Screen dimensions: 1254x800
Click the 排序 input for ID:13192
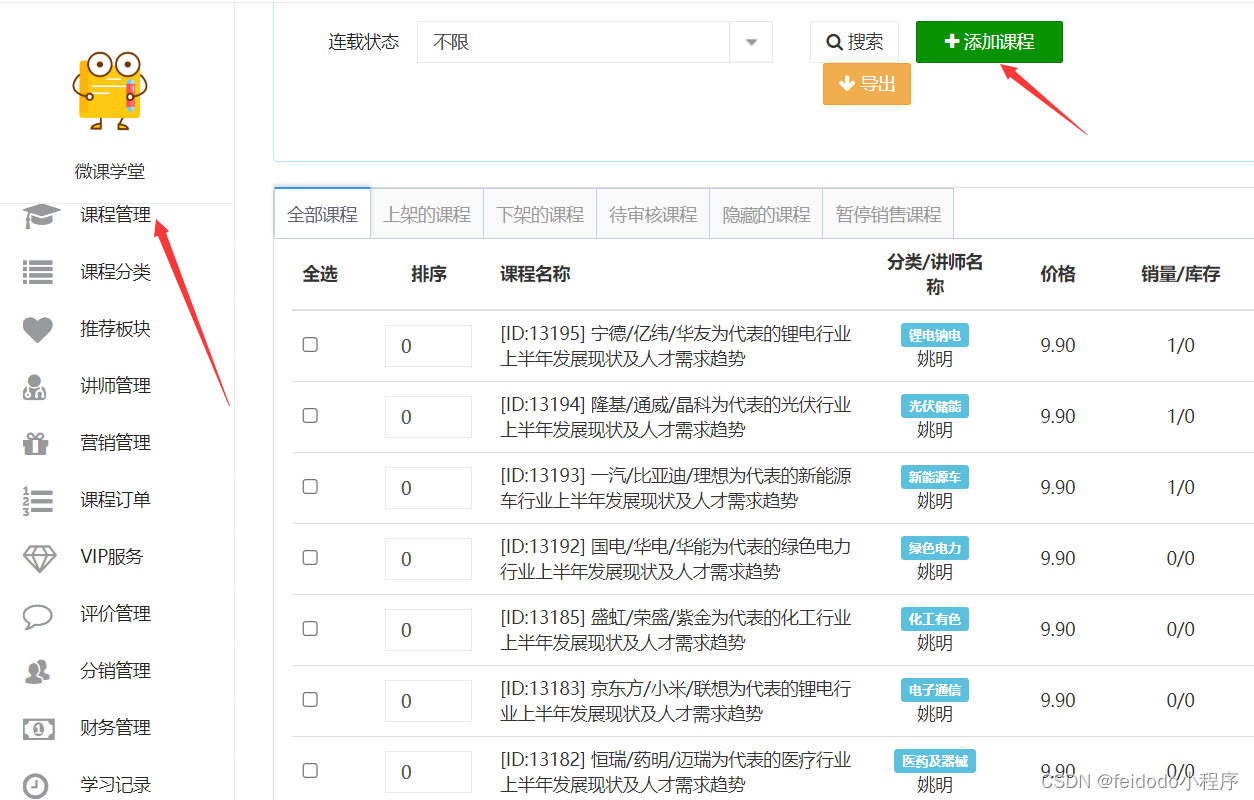coord(428,559)
